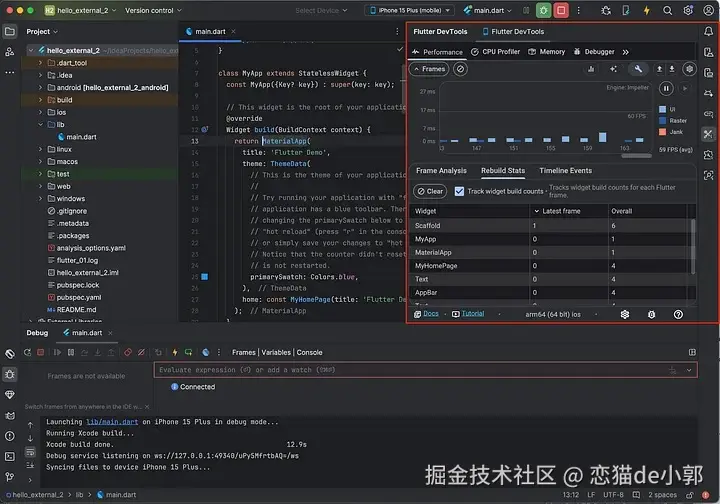Expand the android folder node
720x504 pixels.
tap(40, 87)
